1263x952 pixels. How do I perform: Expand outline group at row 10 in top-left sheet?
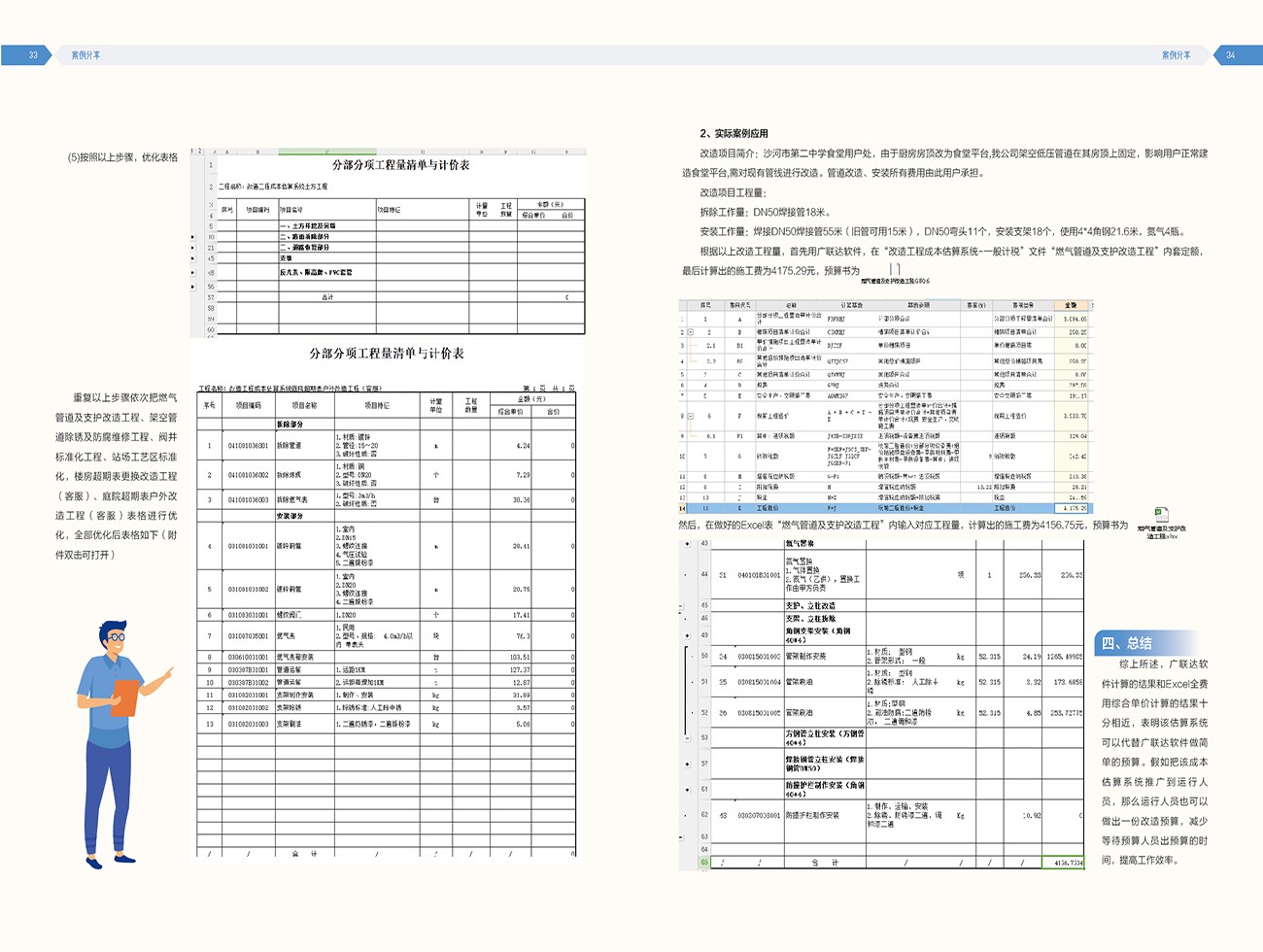click(192, 237)
